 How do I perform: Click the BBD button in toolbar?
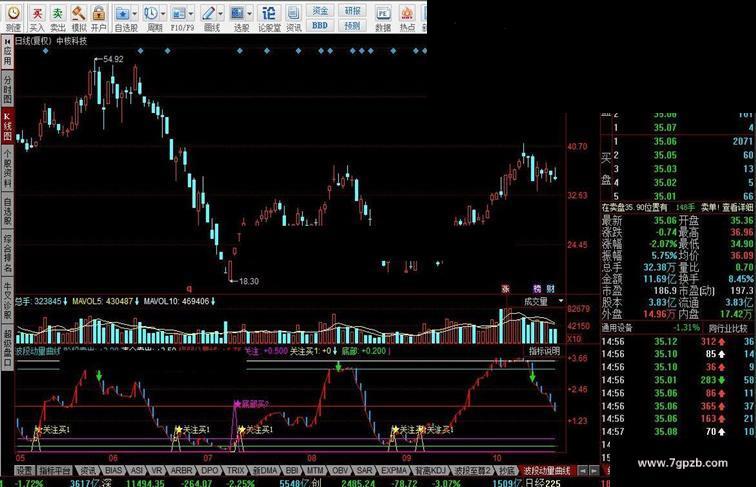tap(320, 25)
